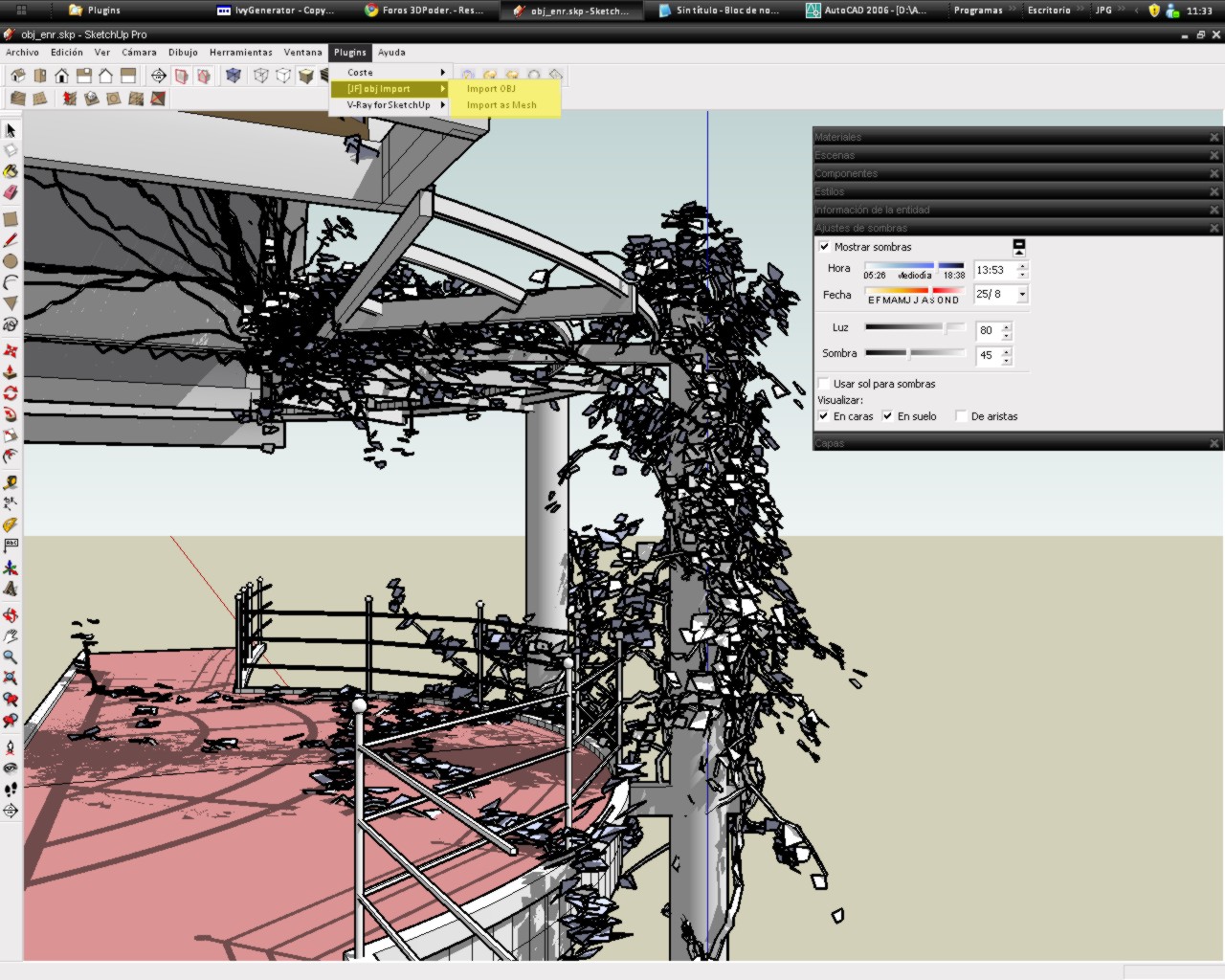The height and width of the screenshot is (980, 1225).
Task: Pick the Text label tool
Action: click(x=11, y=546)
